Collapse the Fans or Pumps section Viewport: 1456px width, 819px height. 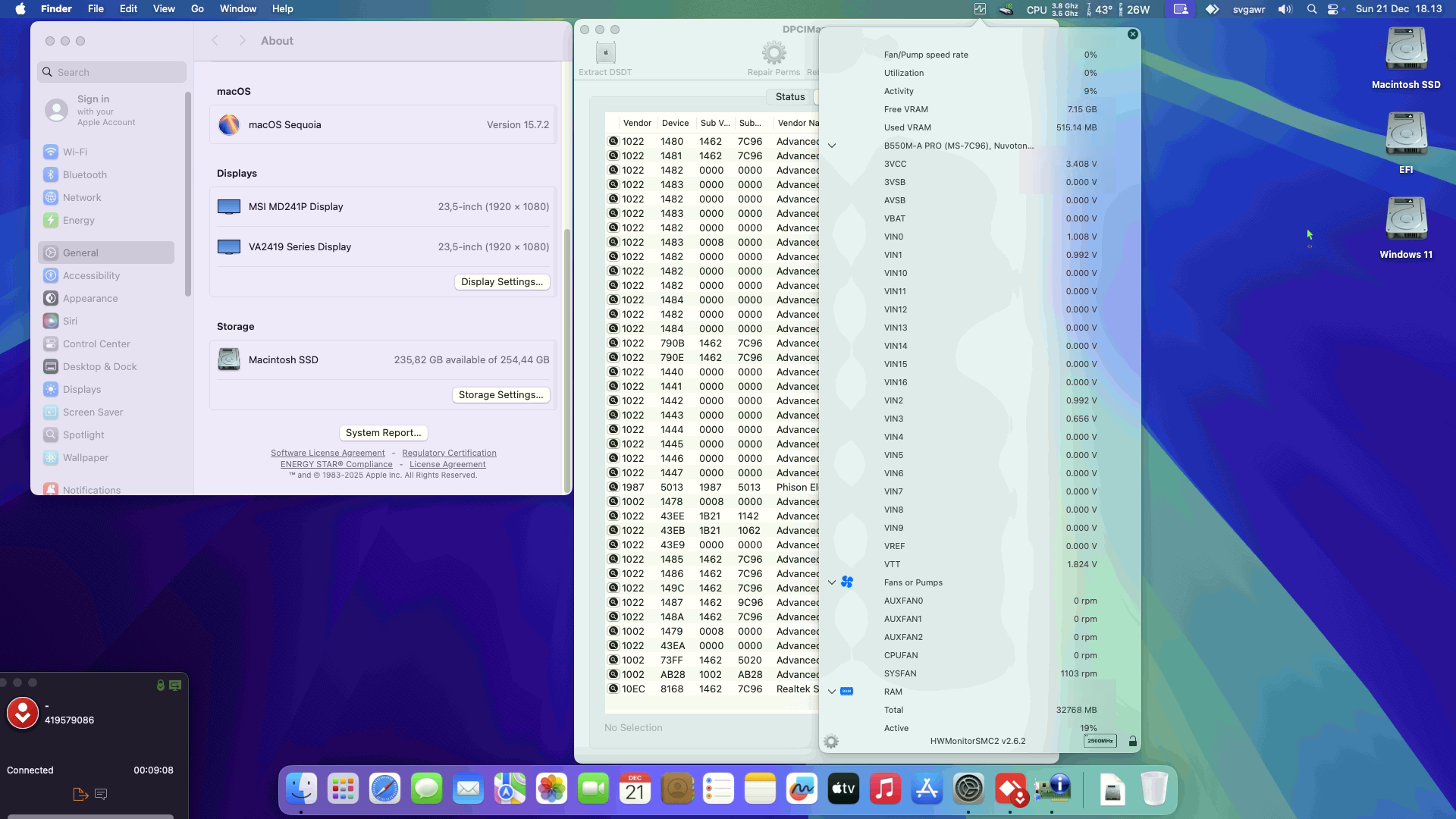click(x=832, y=582)
